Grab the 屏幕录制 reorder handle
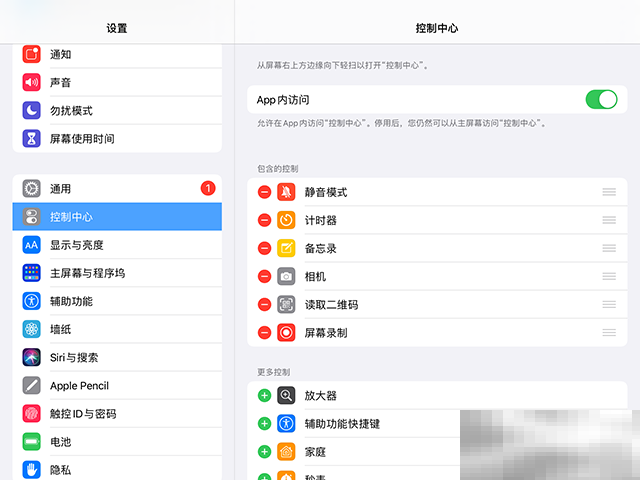640x480 pixels. [609, 333]
